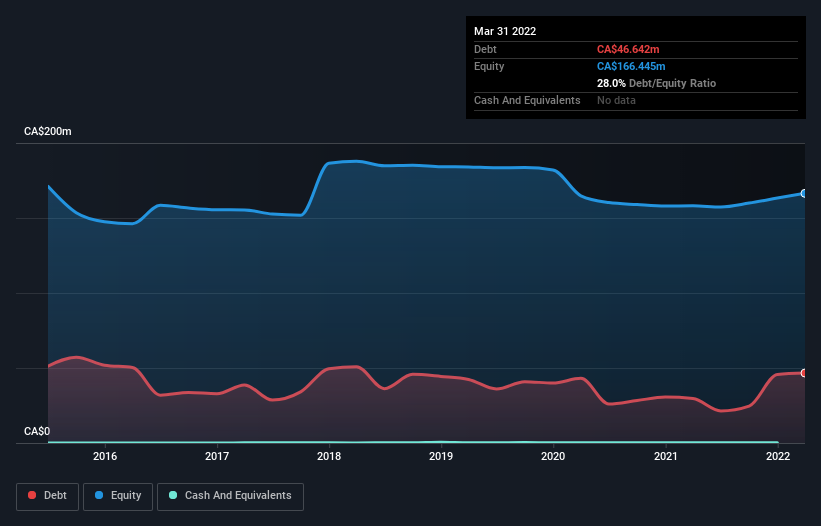This screenshot has width=821, height=526.
Task: Click the 2019 x-axis label
Action: [441, 456]
